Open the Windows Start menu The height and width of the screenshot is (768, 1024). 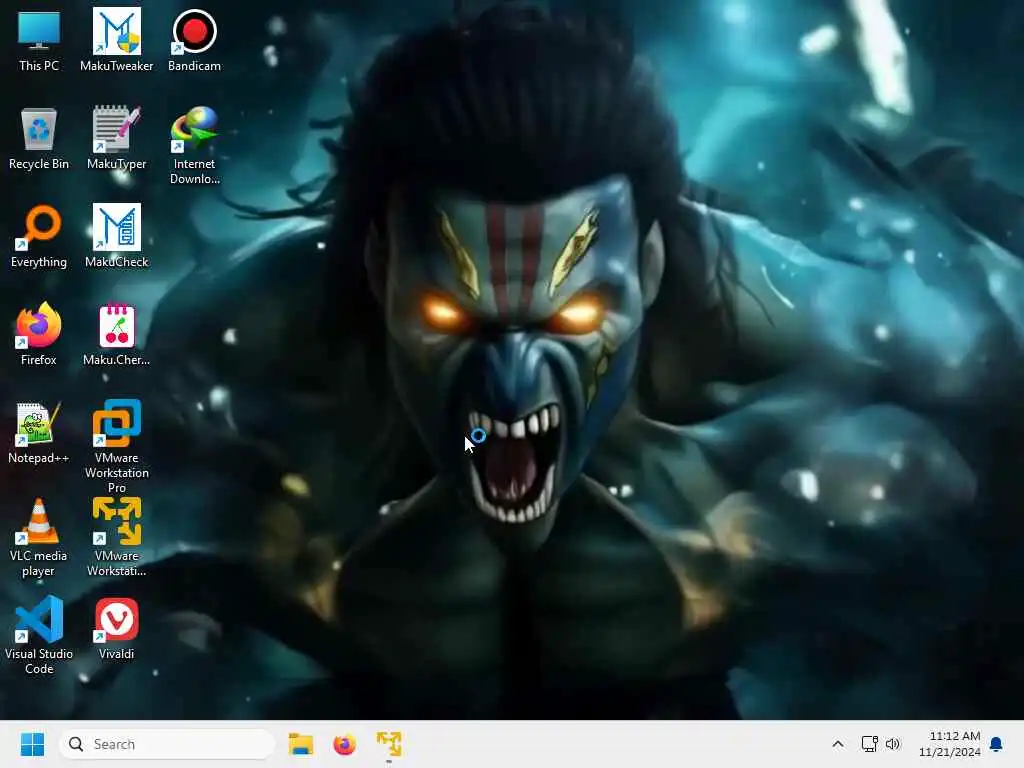32,744
